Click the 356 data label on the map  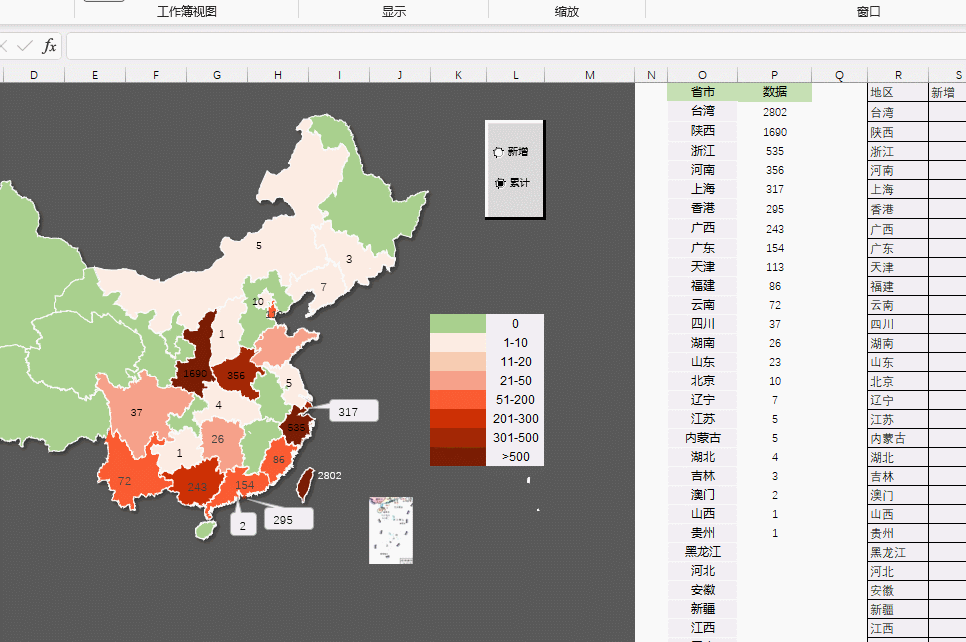(x=236, y=375)
